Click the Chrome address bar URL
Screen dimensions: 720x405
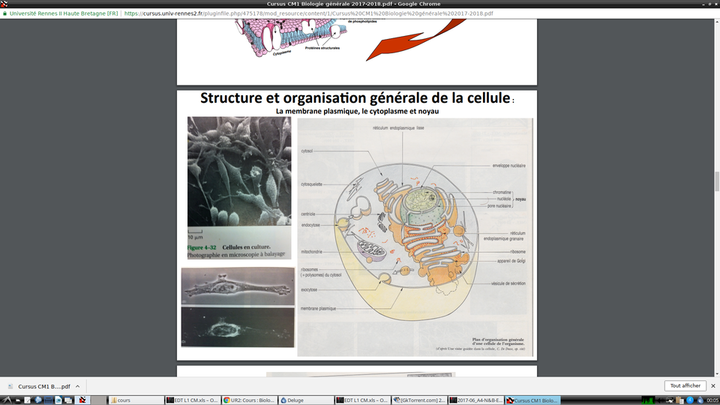tap(309, 13)
